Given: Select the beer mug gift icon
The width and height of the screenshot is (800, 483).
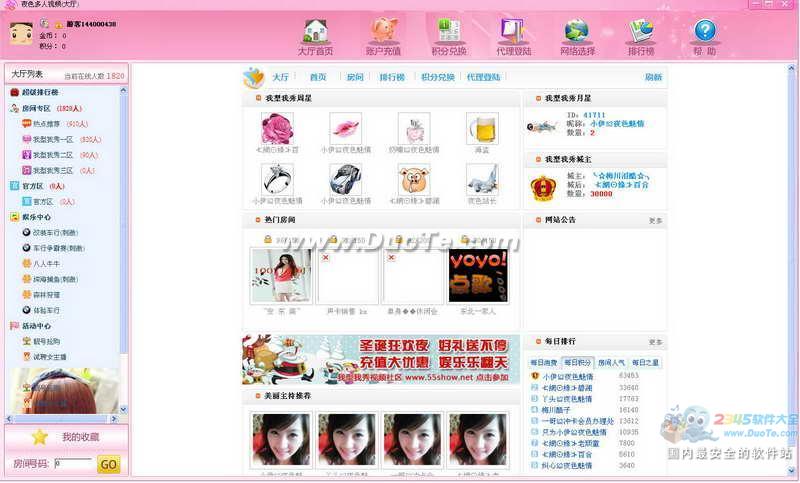Looking at the screenshot, I should tap(482, 129).
